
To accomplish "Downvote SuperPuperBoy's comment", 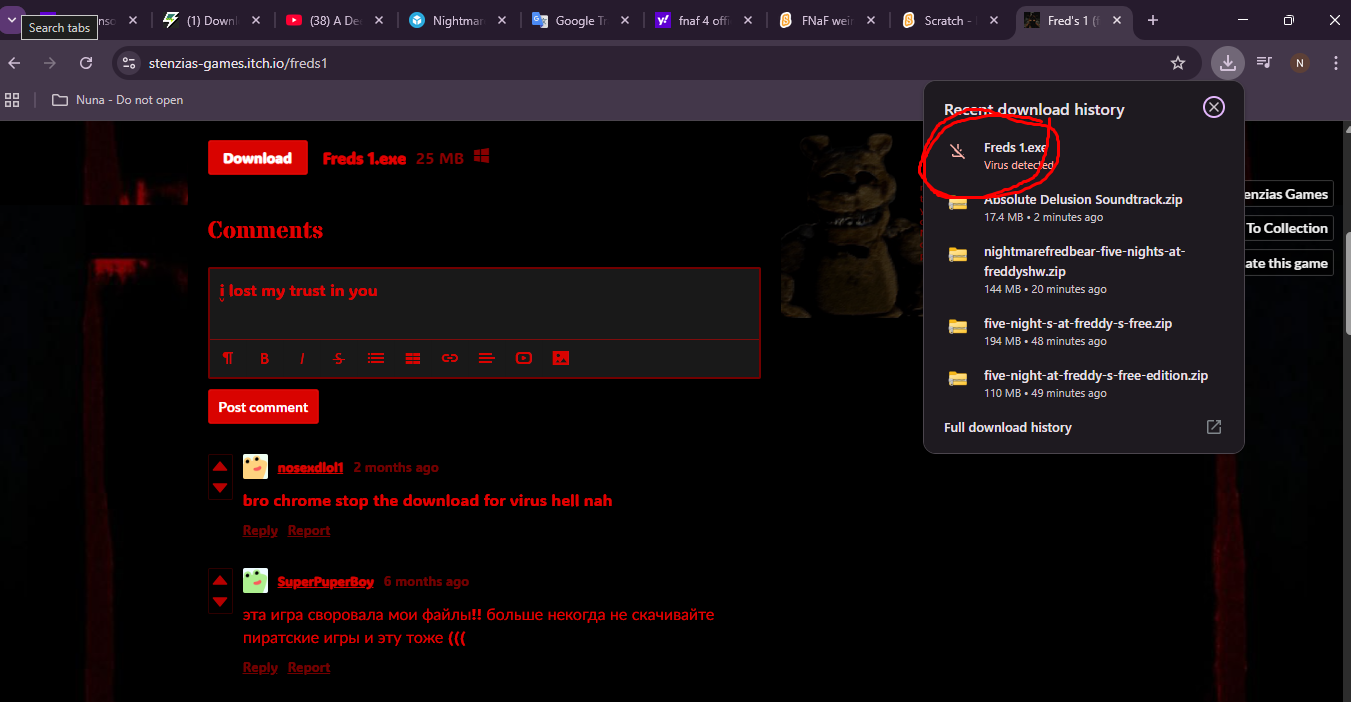I will [220, 602].
